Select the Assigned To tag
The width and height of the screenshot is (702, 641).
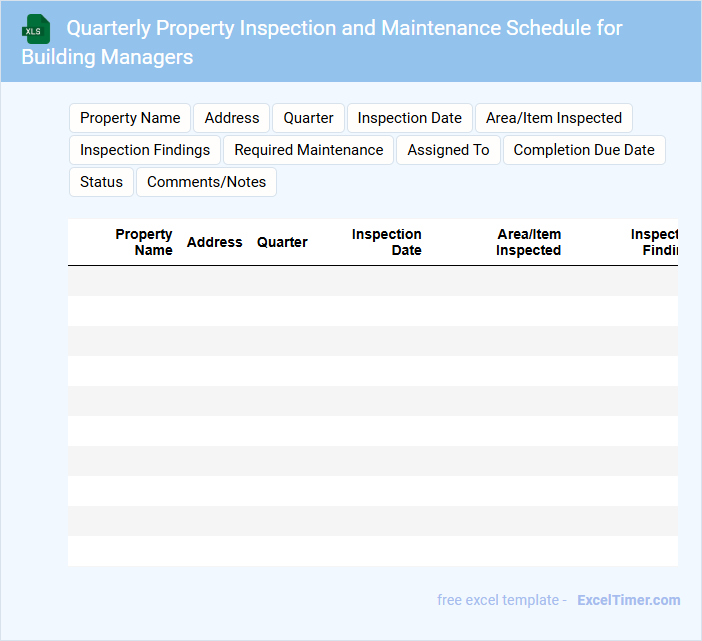pyautogui.click(x=448, y=150)
